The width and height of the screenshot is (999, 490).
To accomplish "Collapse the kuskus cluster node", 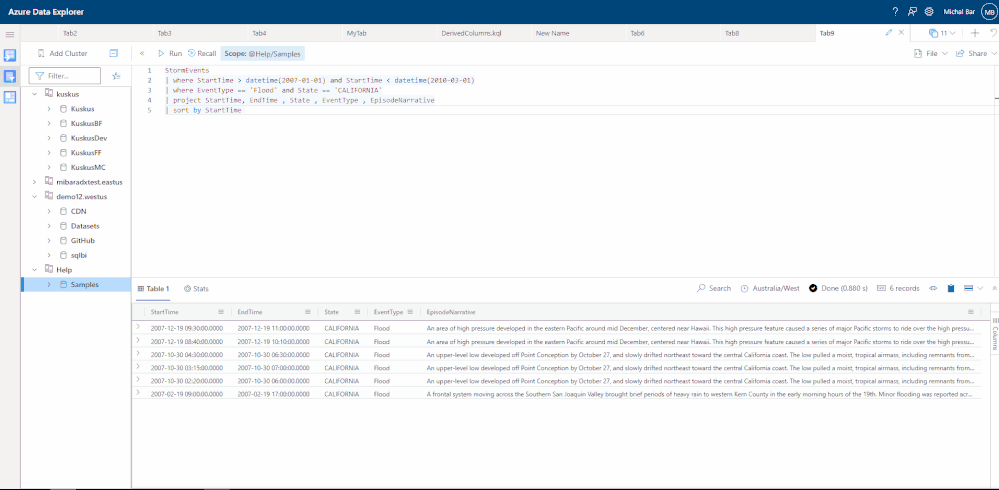I will click(34, 94).
